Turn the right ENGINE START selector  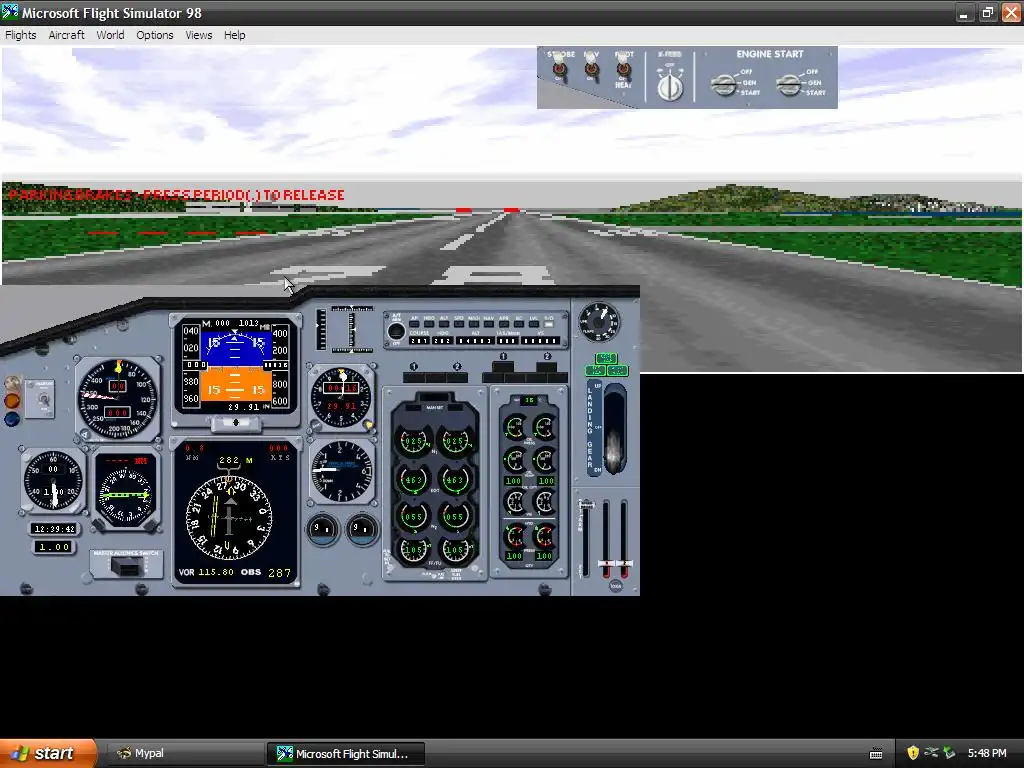[789, 84]
